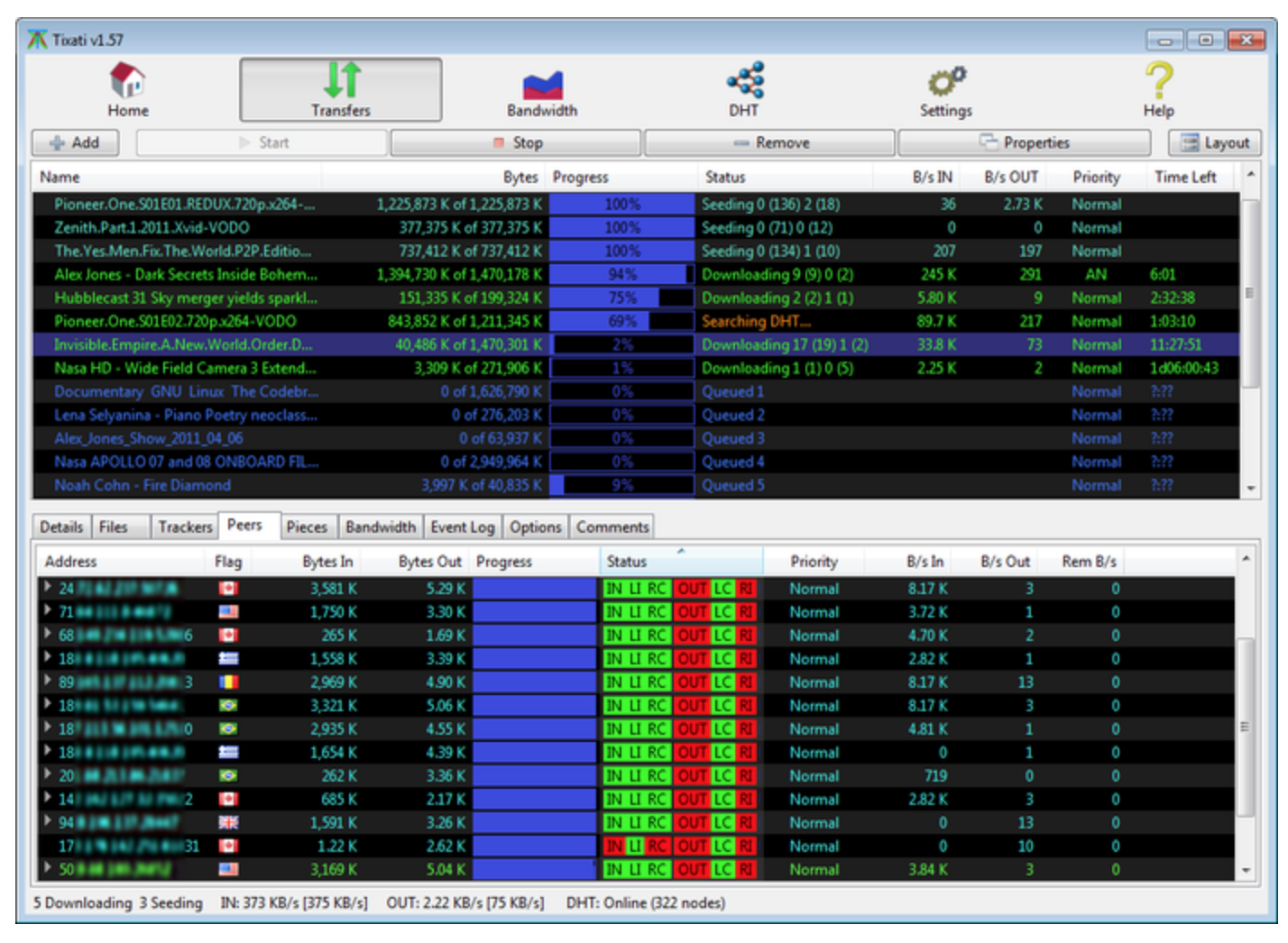Select Documentary GNU Linux The Codebr transfer

click(636, 391)
